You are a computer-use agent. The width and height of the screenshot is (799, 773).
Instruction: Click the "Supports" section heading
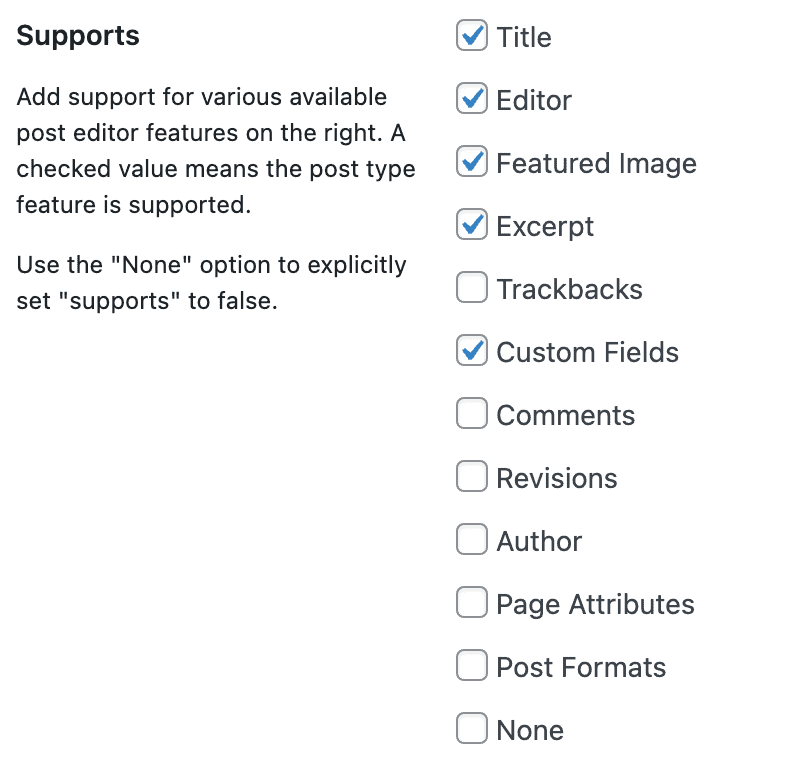click(x=78, y=36)
